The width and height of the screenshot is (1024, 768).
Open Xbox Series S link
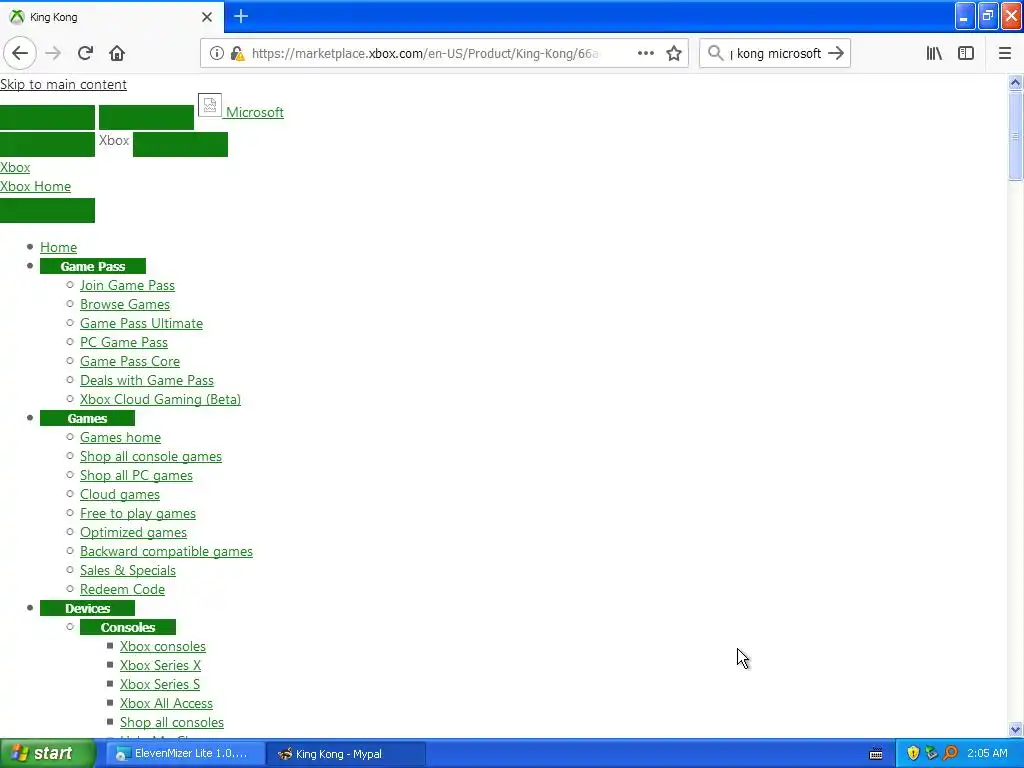pos(160,684)
